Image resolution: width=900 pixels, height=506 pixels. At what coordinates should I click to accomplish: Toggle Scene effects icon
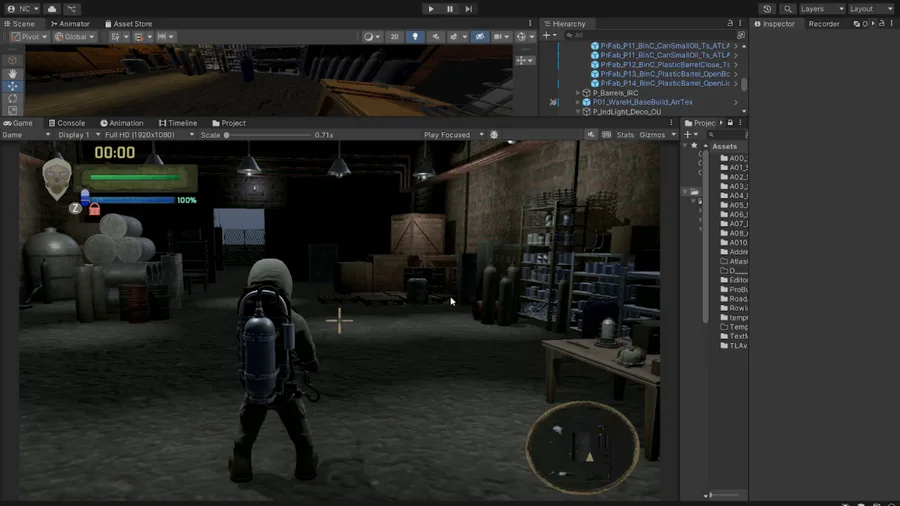click(453, 37)
